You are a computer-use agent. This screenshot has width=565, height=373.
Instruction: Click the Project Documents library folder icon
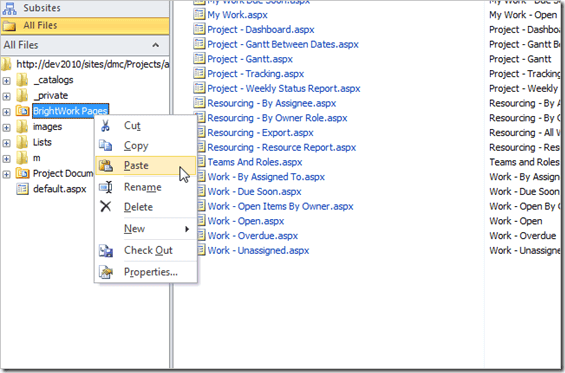coord(22,173)
